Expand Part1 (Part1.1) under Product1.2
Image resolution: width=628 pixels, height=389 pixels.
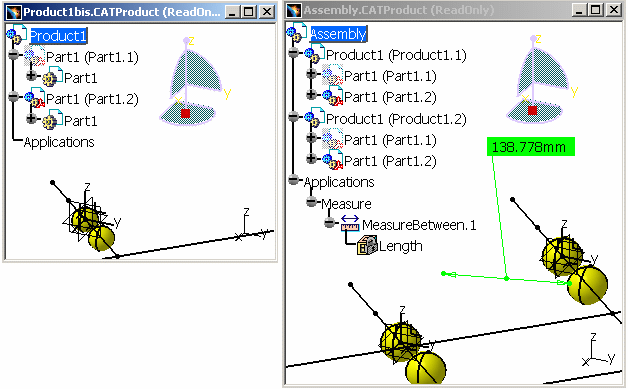311,137
